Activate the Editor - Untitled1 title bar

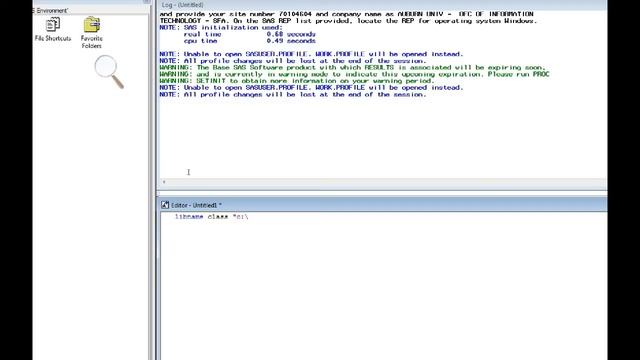382,205
